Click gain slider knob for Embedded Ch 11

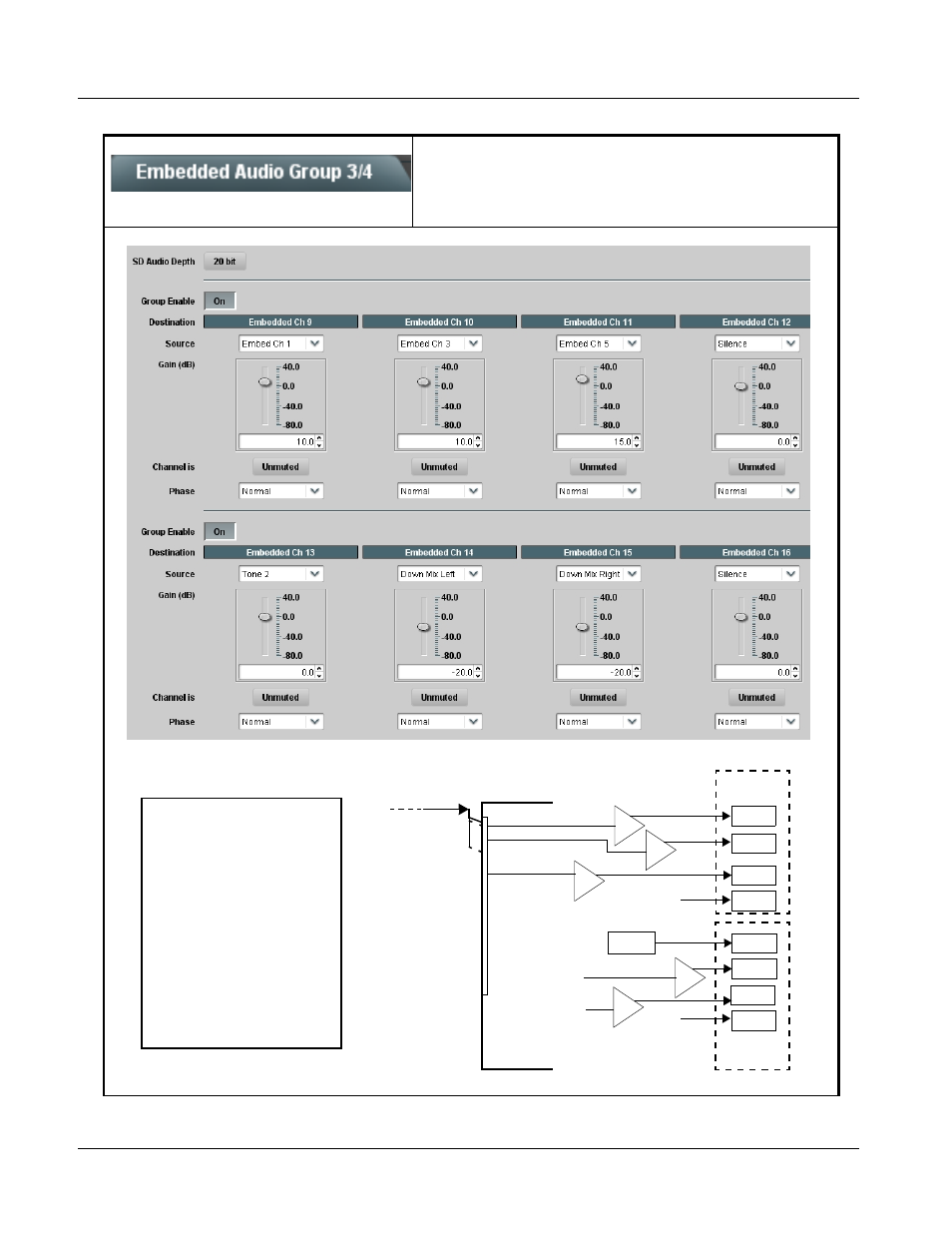pos(583,379)
